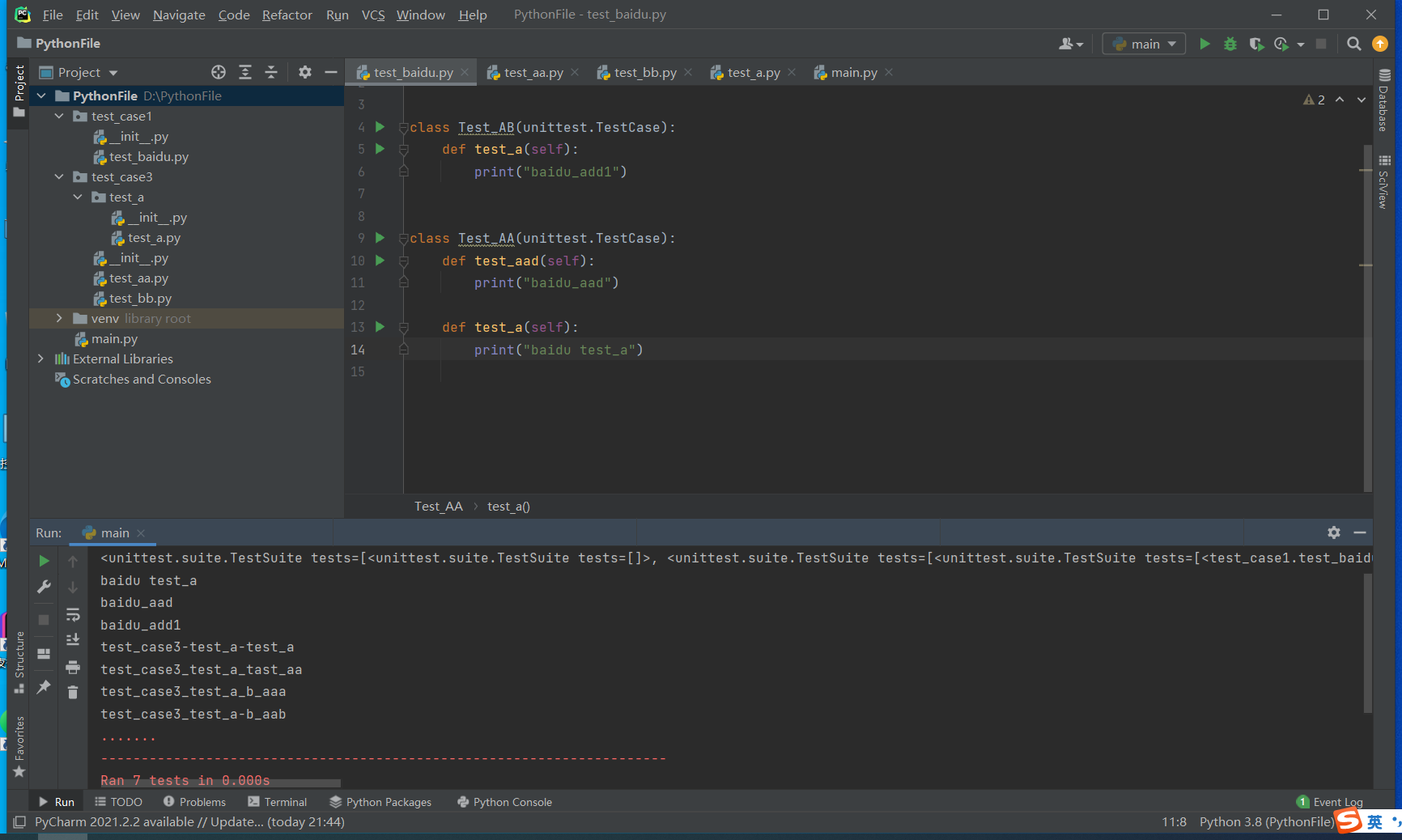Expand the venv library root folder

(x=59, y=319)
